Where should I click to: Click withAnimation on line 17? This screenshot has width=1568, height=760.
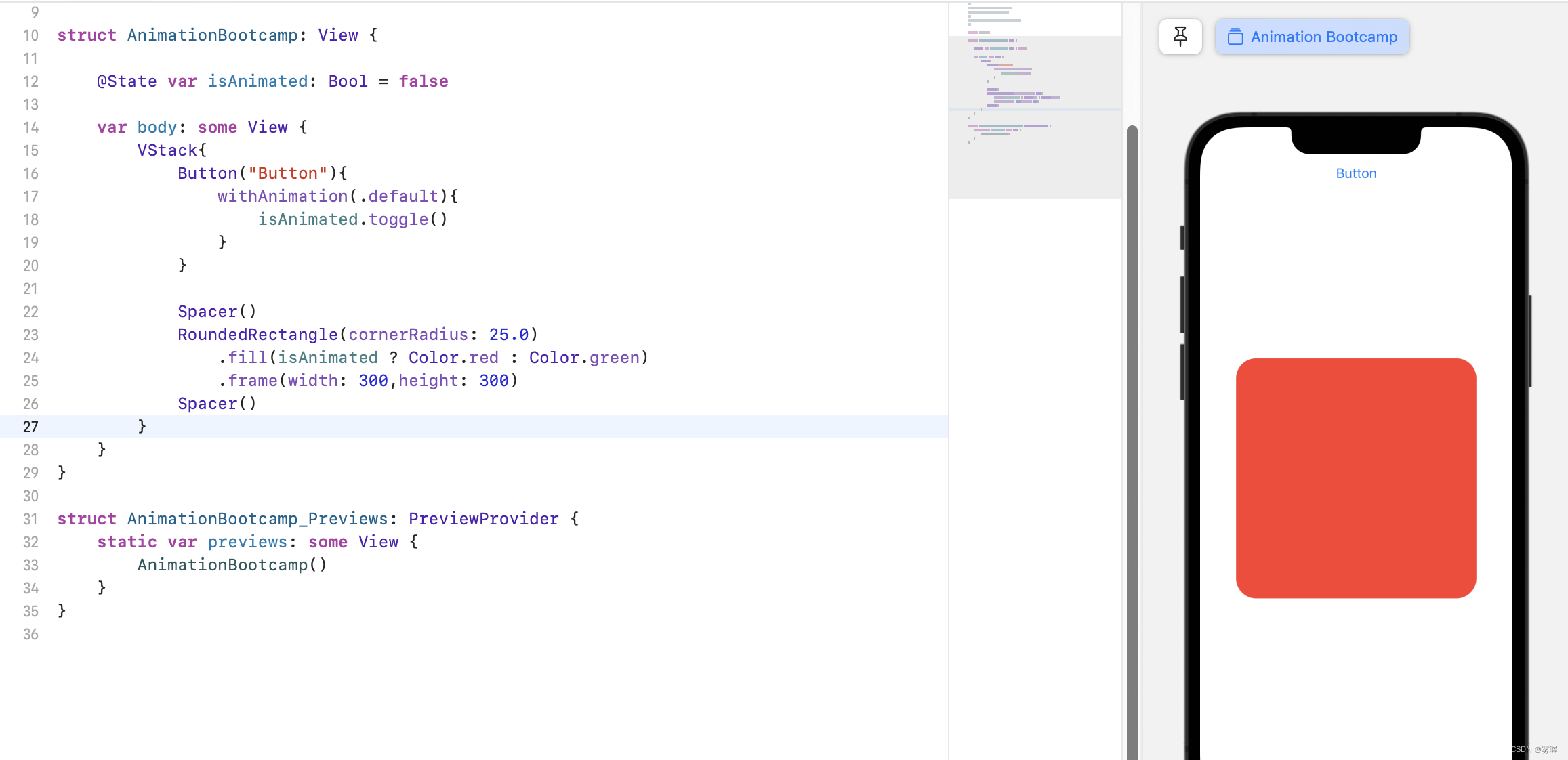pos(282,196)
